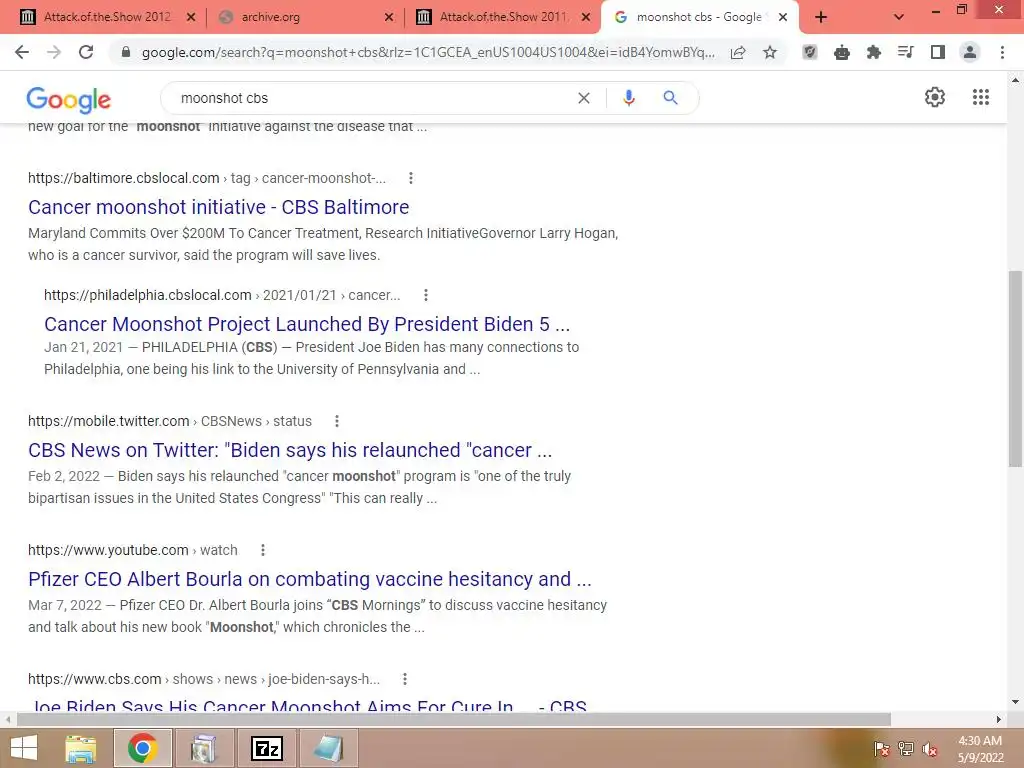Open the Chrome profile avatar
Screen dimensions: 1024x768
click(970, 52)
